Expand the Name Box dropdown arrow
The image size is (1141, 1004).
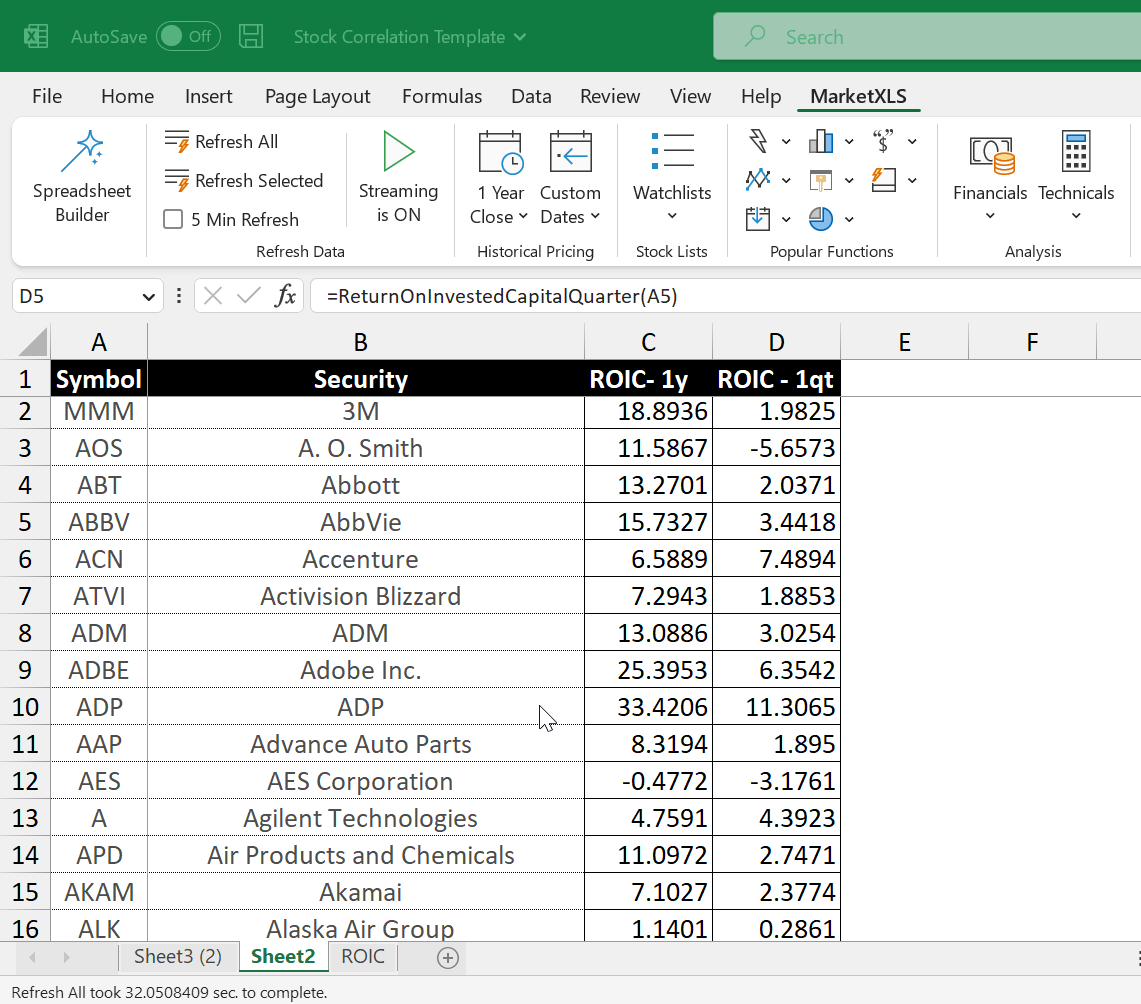[148, 297]
